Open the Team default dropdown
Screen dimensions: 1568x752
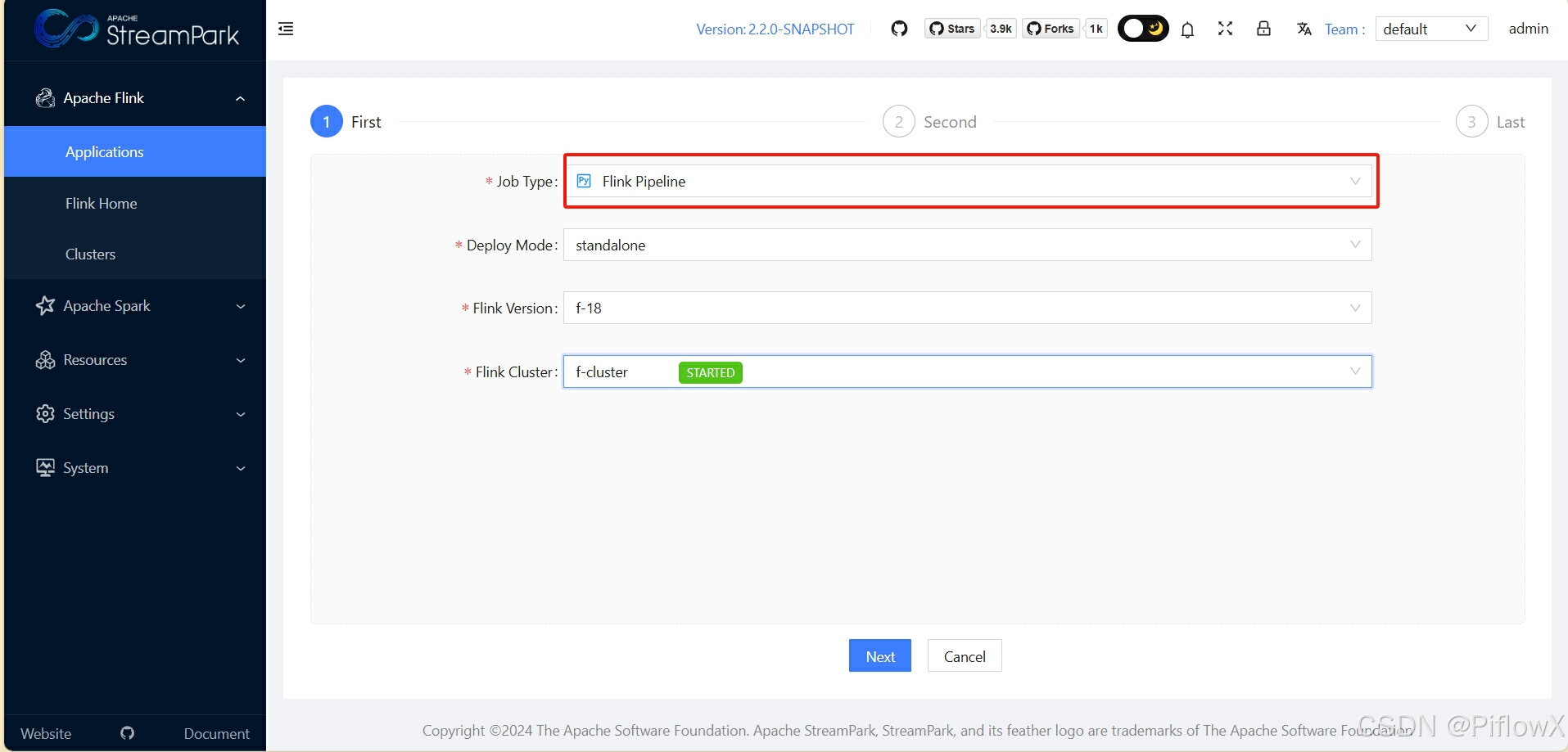point(1431,29)
